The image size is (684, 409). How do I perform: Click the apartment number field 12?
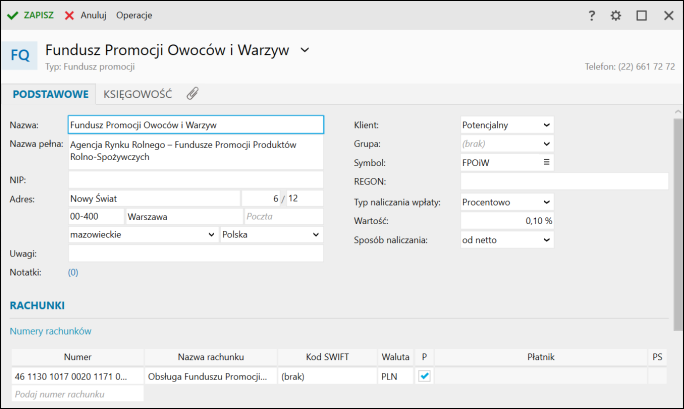pyautogui.click(x=304, y=198)
